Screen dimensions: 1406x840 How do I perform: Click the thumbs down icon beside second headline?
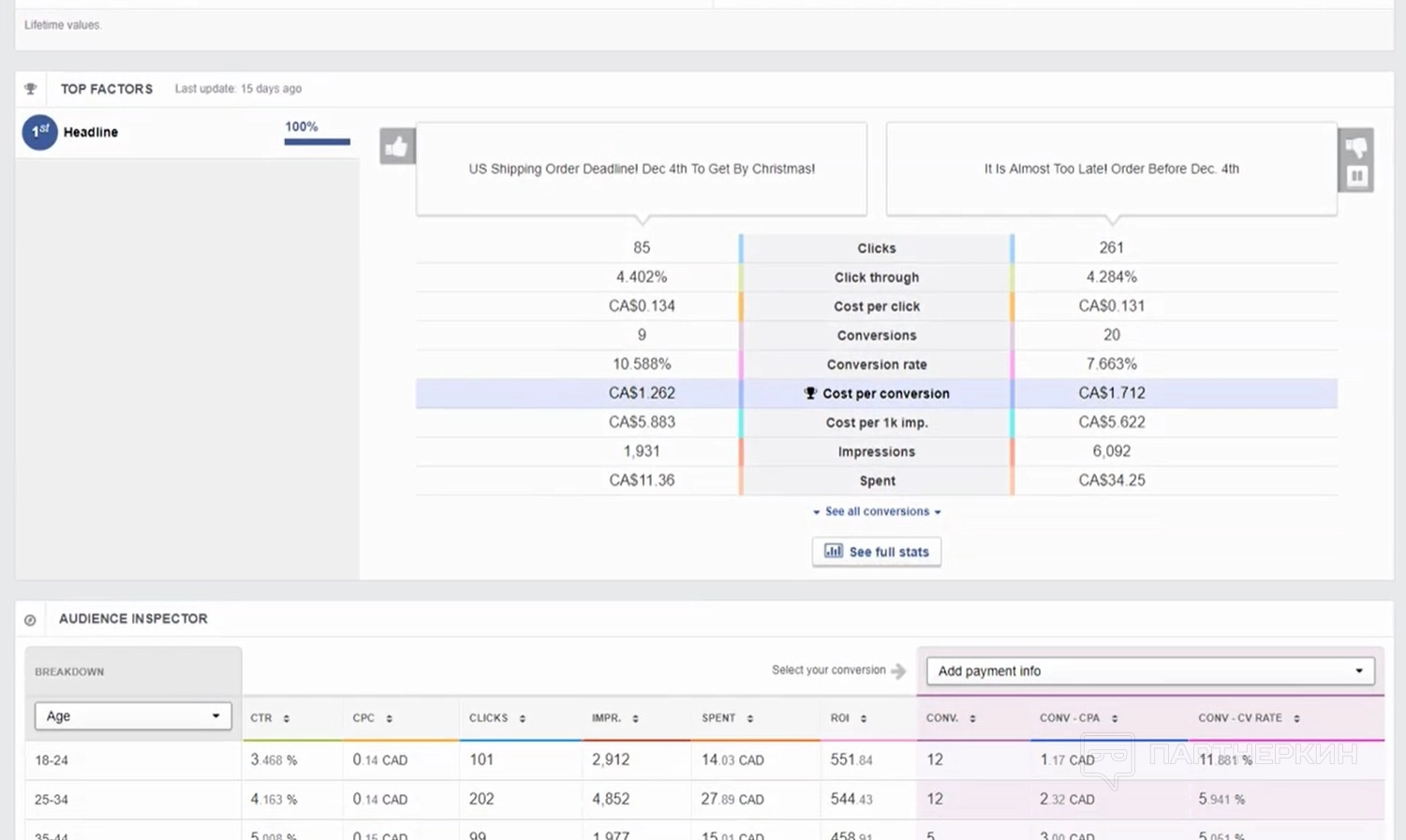pyautogui.click(x=1355, y=147)
